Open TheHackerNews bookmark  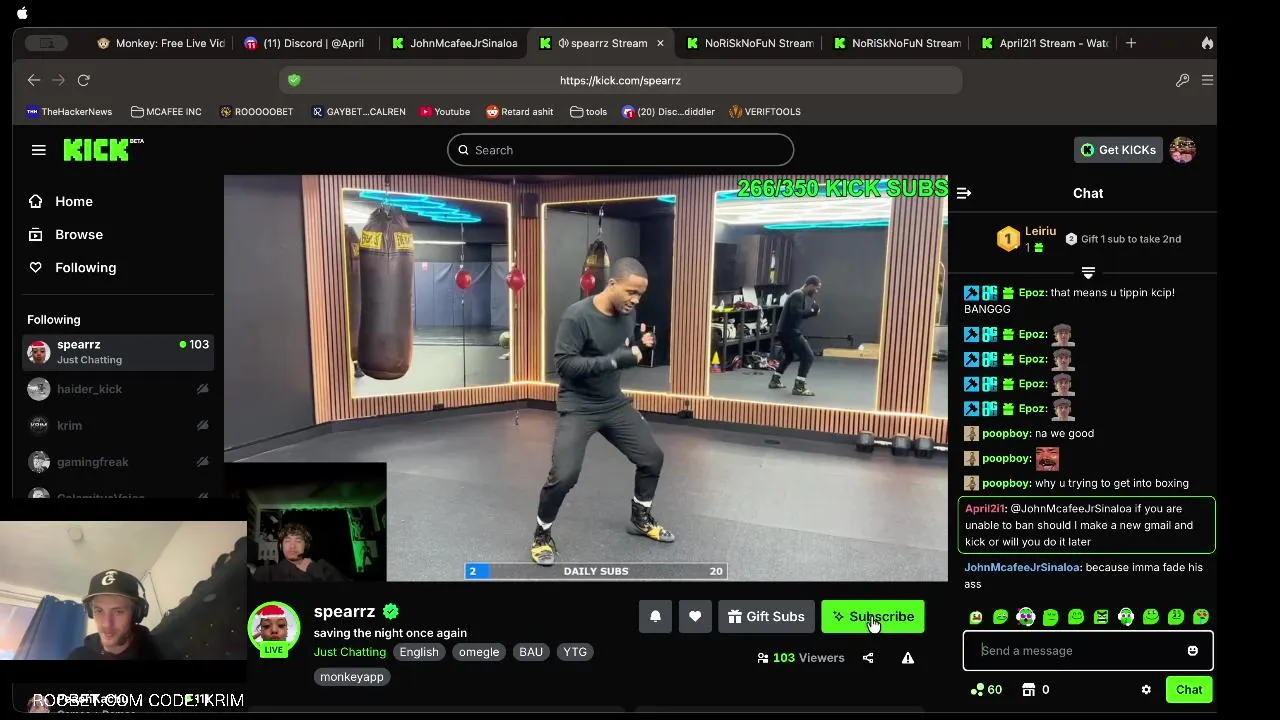click(x=69, y=112)
